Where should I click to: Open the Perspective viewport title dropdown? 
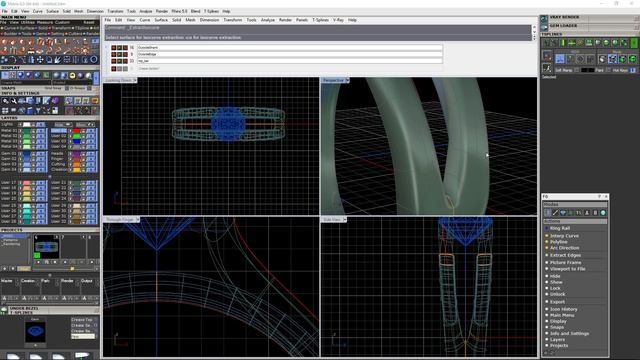(x=347, y=80)
